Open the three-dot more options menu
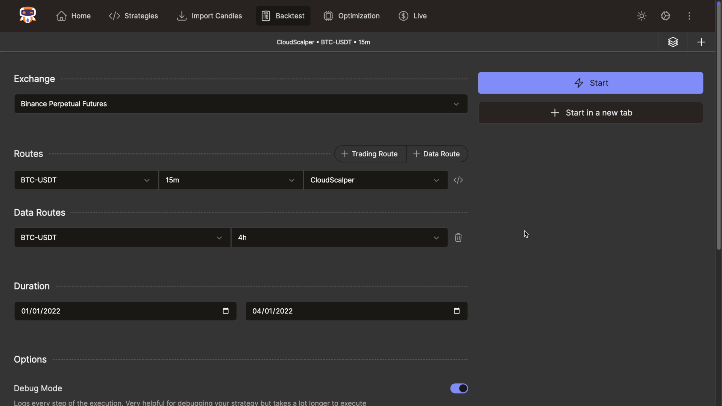This screenshot has height=406, width=722. click(x=689, y=16)
